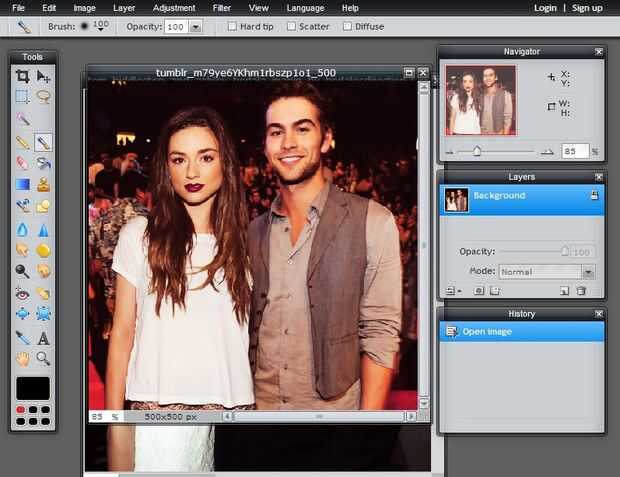
Task: Pick the red preset color swatch
Action: point(20,409)
